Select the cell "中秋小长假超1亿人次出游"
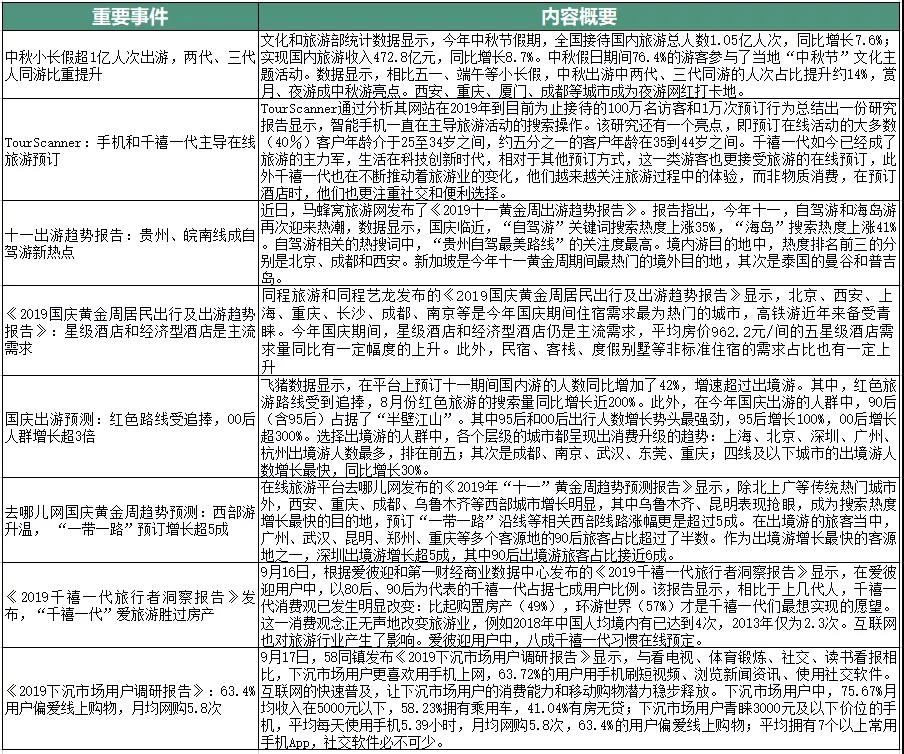 pos(130,65)
